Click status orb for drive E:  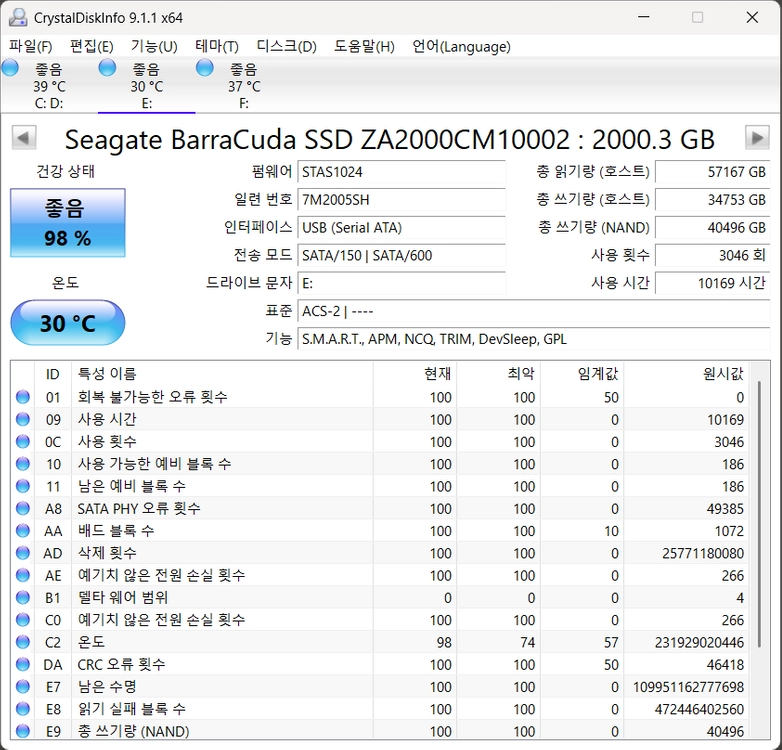pos(107,67)
